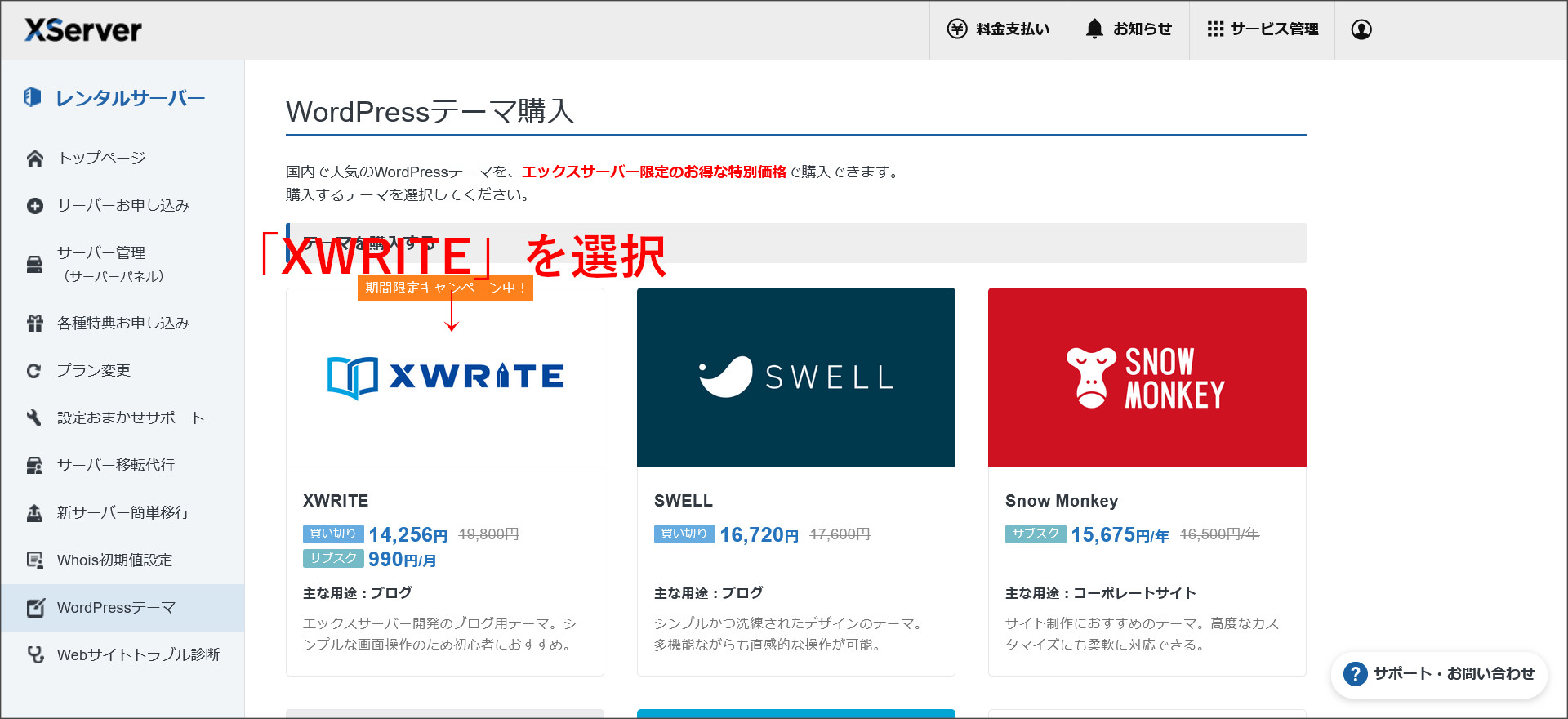The height and width of the screenshot is (719, 1568).
Task: Click the home icon beside トップページ
Action: click(34, 158)
